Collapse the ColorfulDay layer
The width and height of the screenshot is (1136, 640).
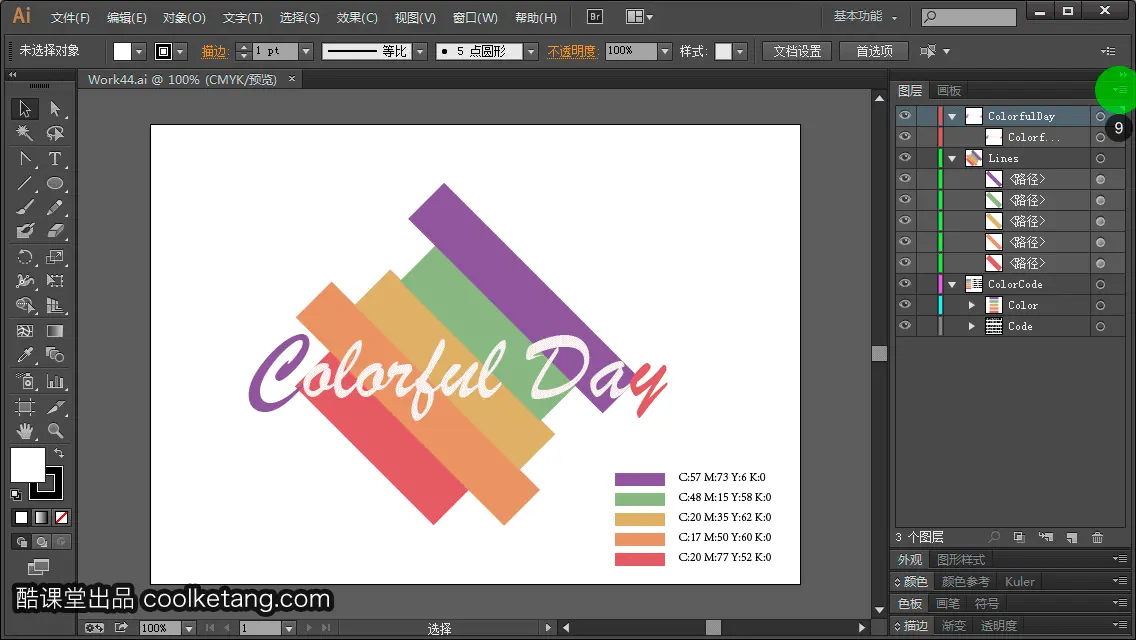point(953,116)
